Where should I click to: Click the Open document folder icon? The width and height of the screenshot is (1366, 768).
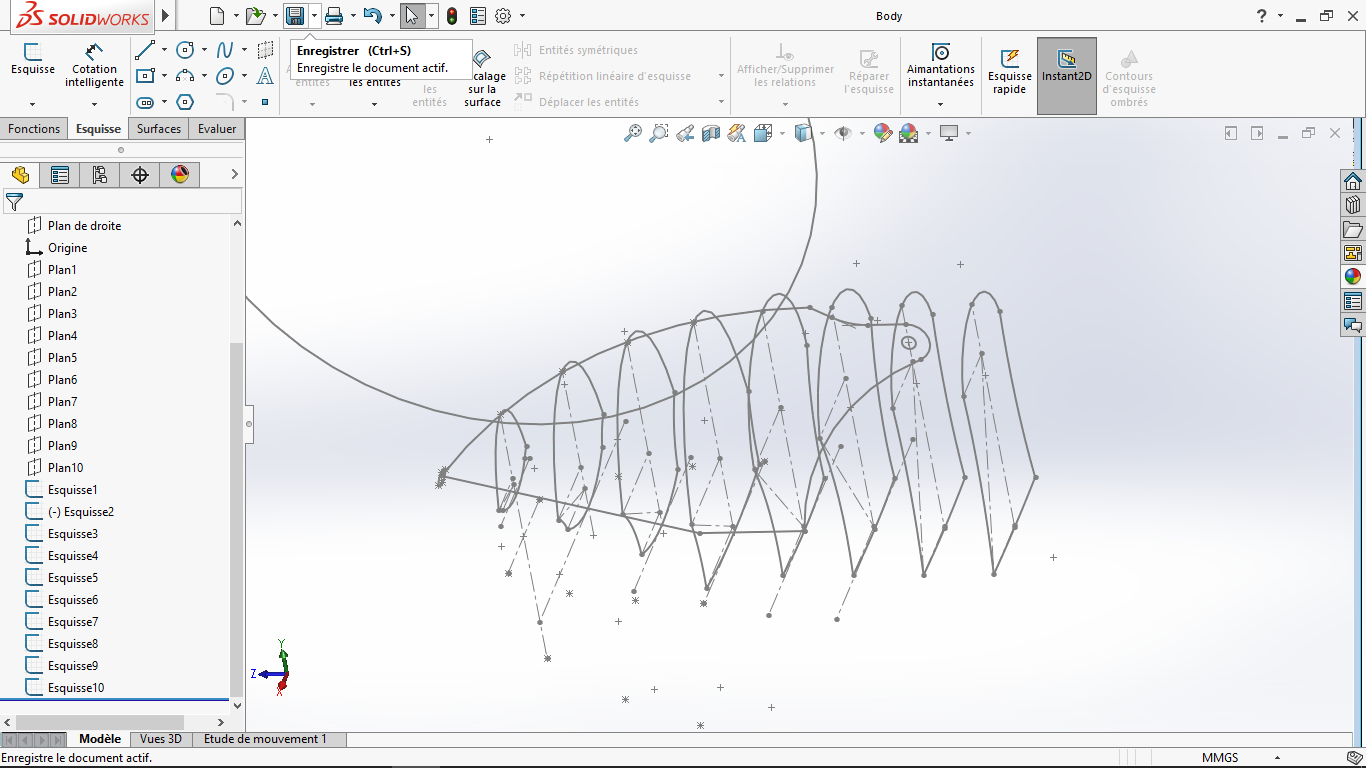(256, 15)
